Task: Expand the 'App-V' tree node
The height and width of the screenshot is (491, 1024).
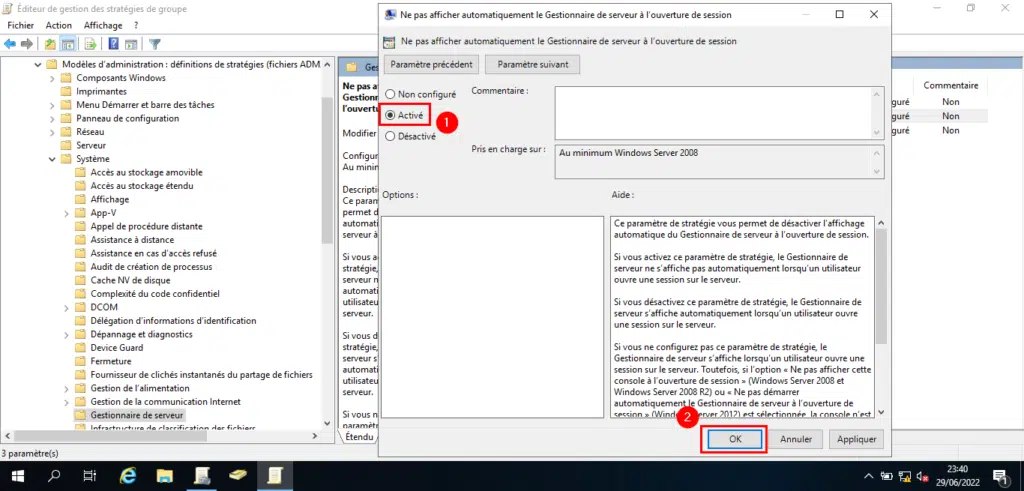Action: 67,213
